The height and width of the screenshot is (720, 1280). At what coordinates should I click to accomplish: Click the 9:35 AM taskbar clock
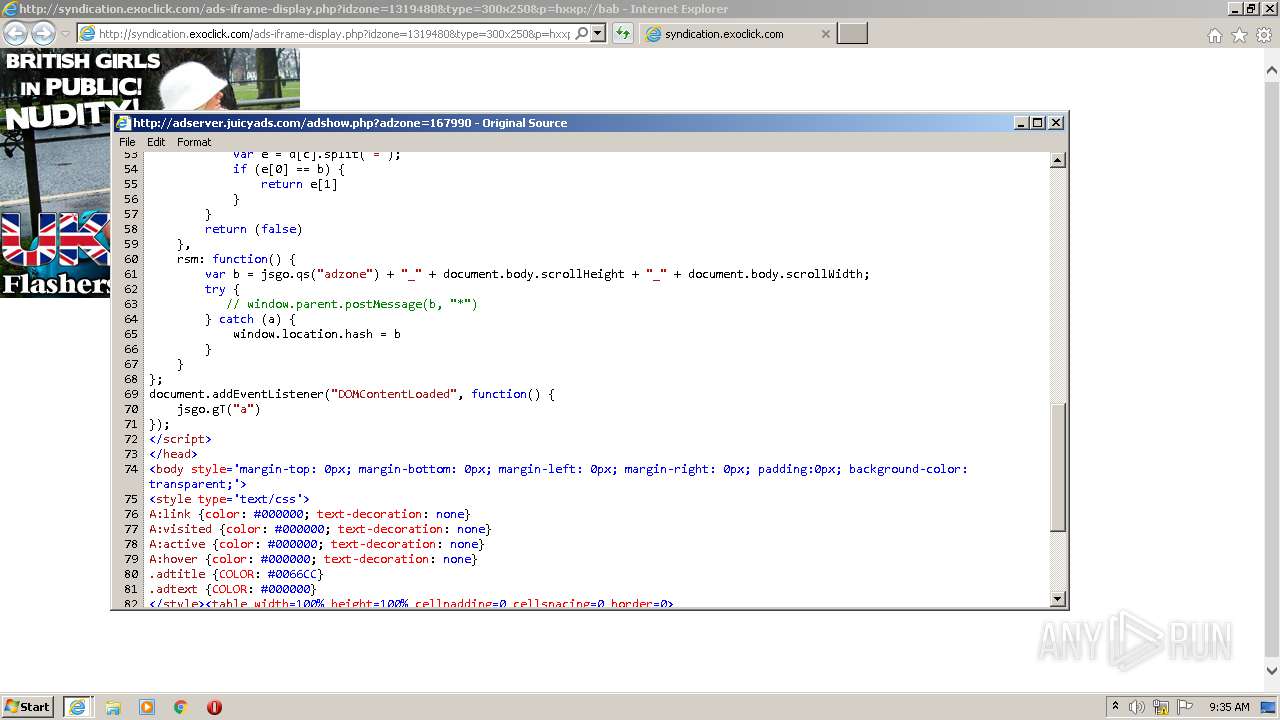tap(1229, 707)
